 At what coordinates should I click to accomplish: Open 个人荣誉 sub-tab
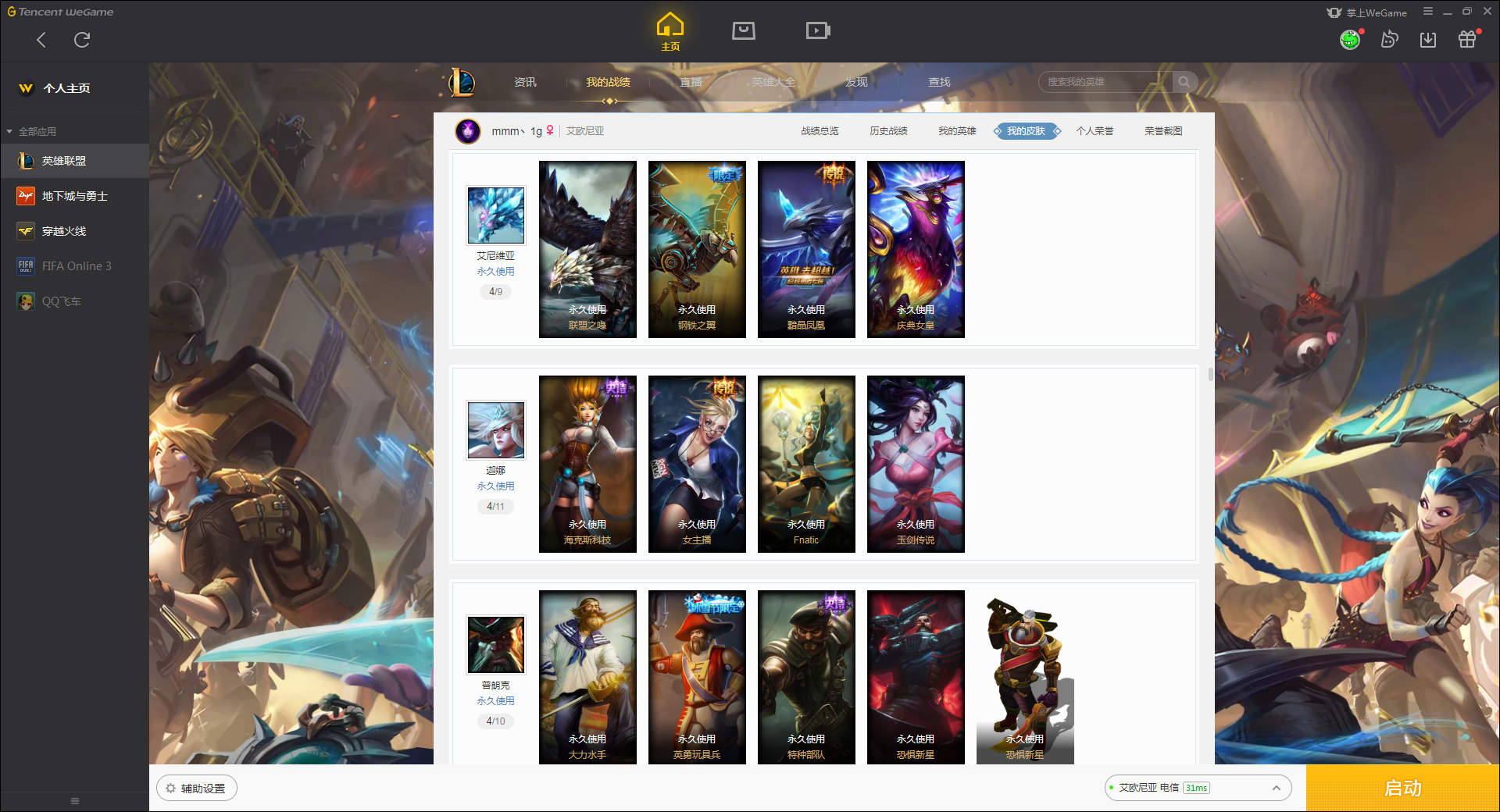(x=1095, y=131)
